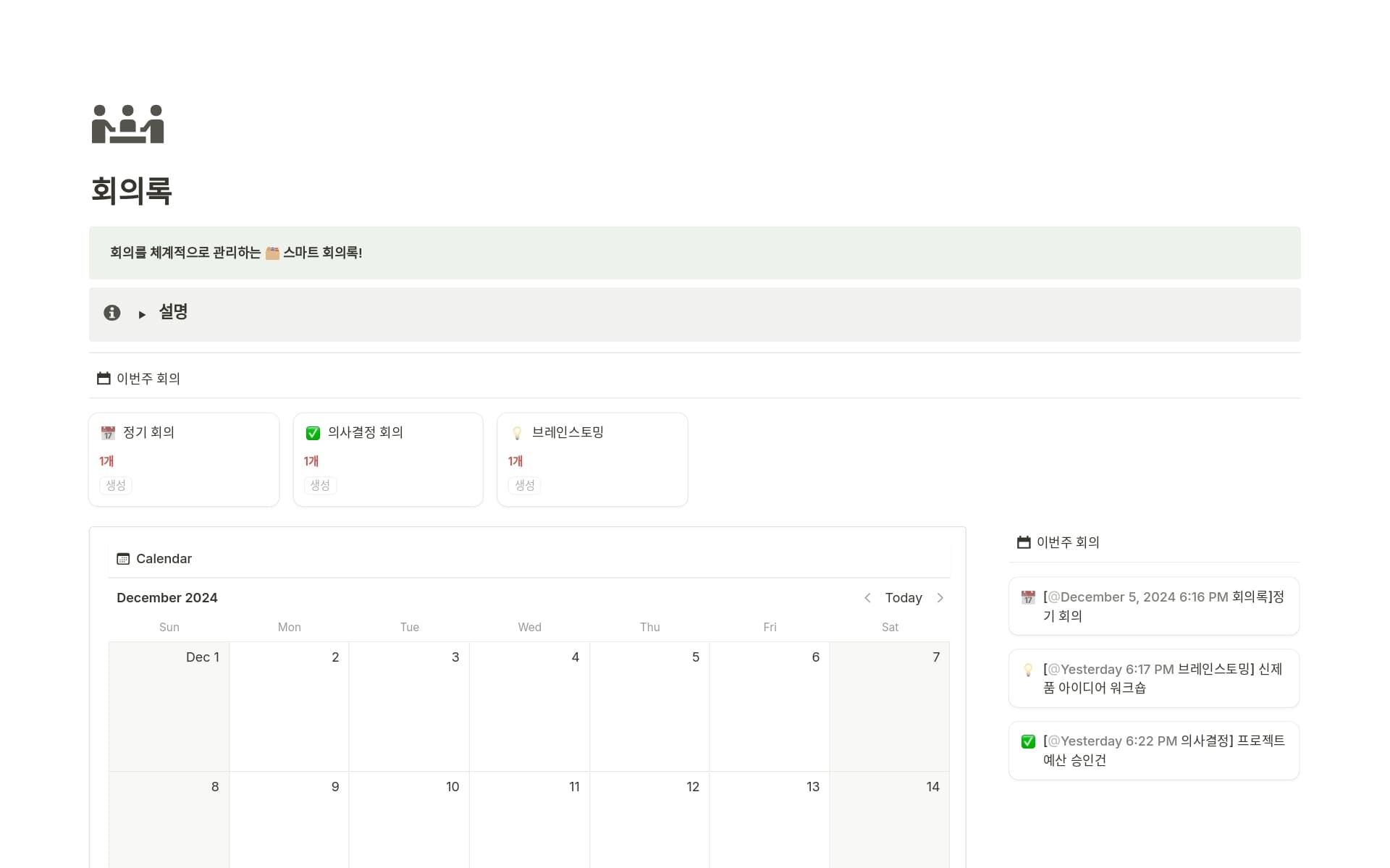Click the 회의록 page title
Viewport: 1390px width, 868px height.
tap(131, 191)
